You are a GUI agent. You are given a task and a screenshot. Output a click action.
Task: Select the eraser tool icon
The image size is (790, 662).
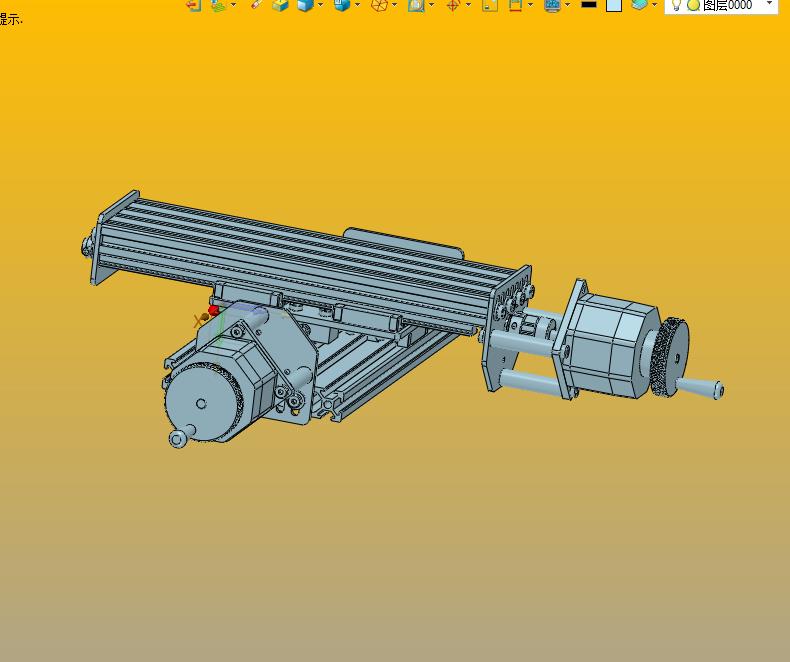coord(257,5)
